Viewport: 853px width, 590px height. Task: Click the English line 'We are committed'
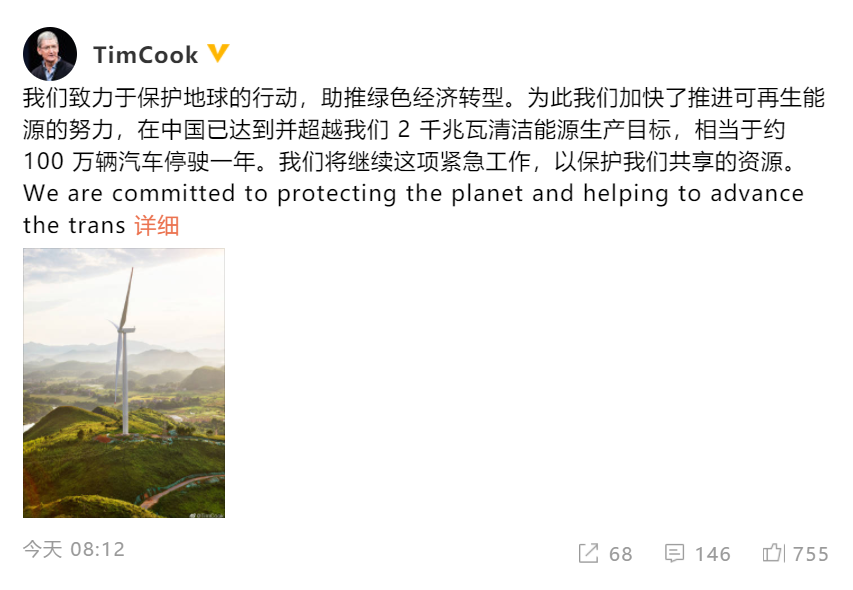(413, 194)
